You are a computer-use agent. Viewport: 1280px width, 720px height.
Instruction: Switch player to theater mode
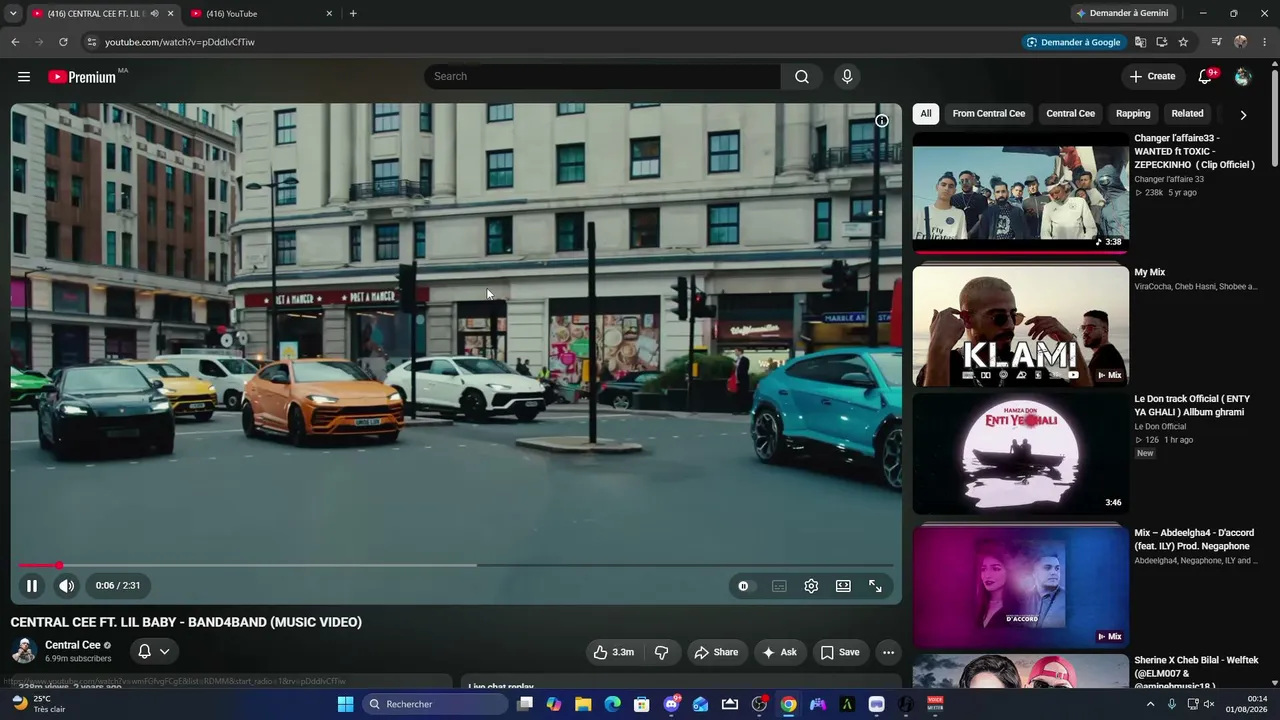(x=843, y=586)
